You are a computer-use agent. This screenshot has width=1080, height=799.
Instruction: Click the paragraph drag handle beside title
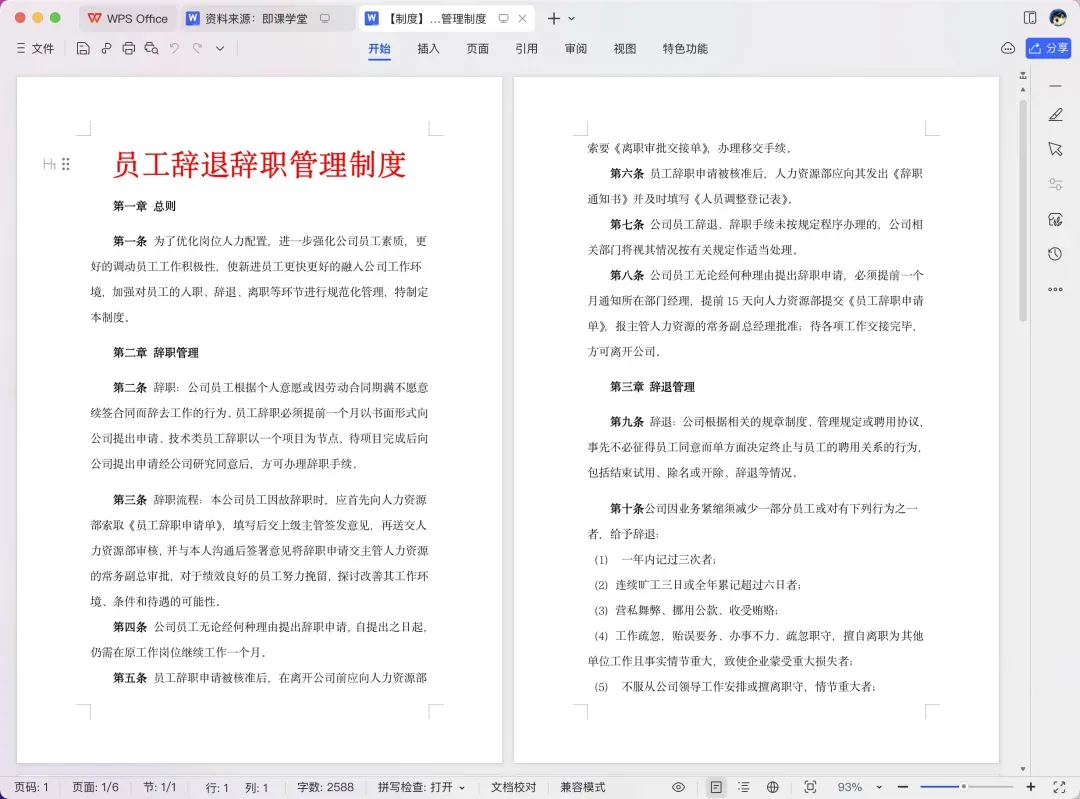[x=65, y=164]
